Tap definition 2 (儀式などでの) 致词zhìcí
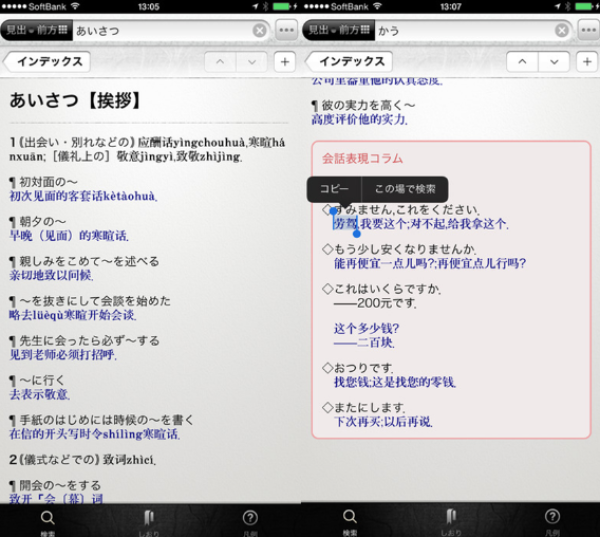This screenshot has width=600, height=537. click(x=83, y=459)
